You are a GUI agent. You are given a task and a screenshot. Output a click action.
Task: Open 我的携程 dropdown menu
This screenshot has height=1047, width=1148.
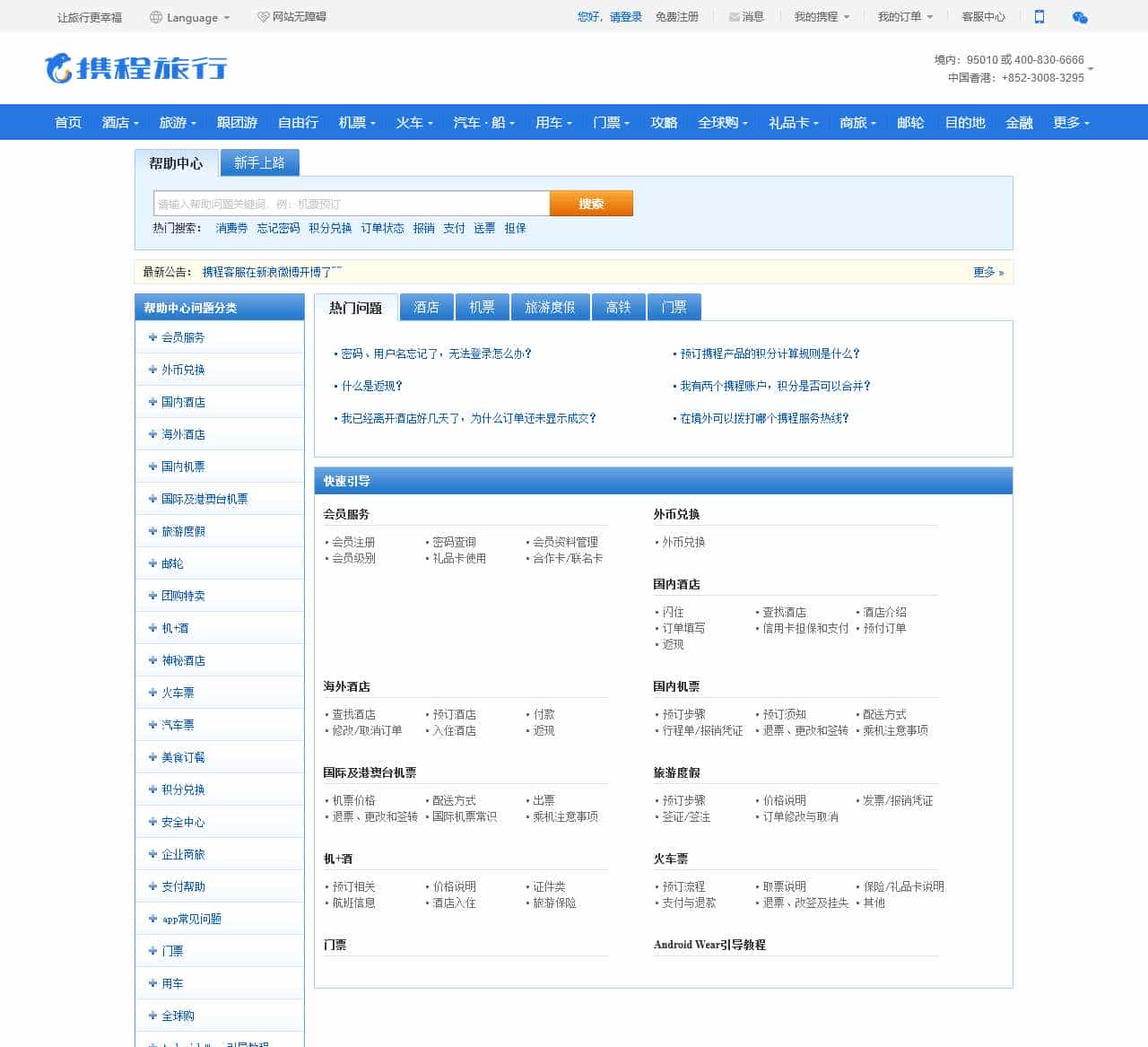(x=822, y=17)
